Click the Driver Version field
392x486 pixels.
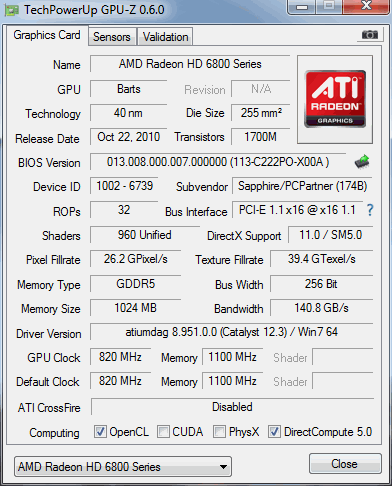click(232, 332)
